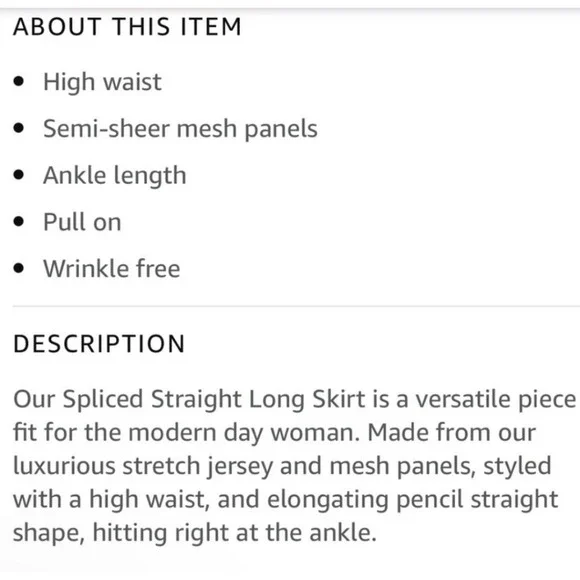The width and height of the screenshot is (580, 580).
Task: Click the DESCRIPTION section heading
Action: (99, 344)
